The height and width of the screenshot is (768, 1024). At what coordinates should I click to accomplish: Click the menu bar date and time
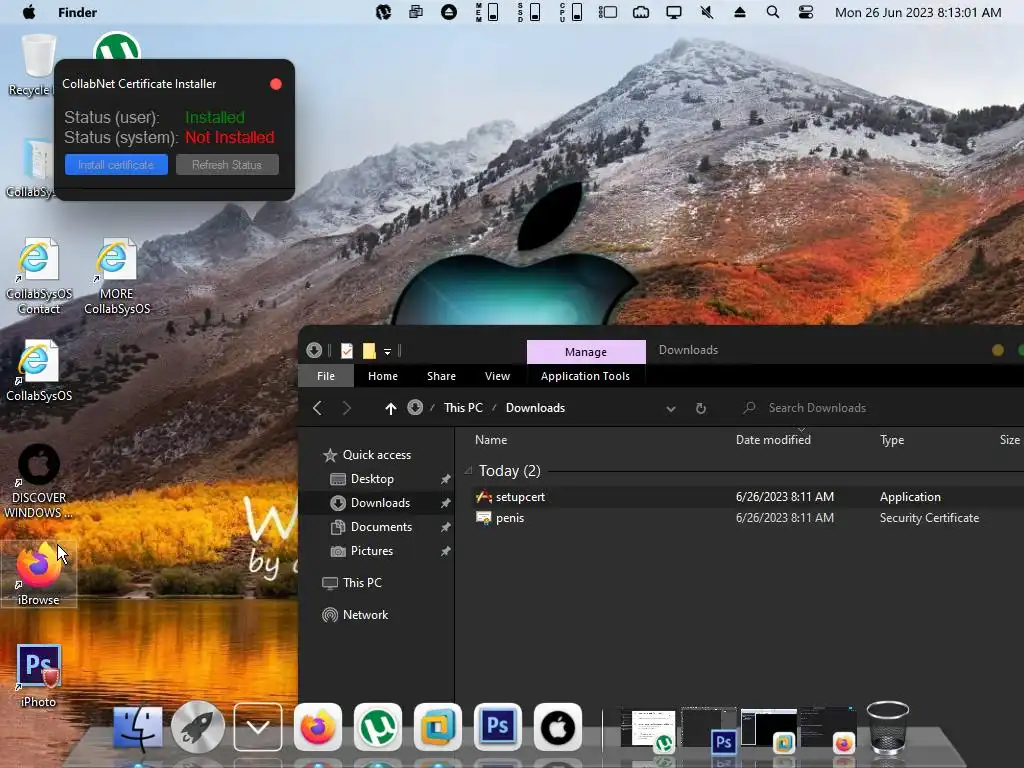click(x=918, y=12)
